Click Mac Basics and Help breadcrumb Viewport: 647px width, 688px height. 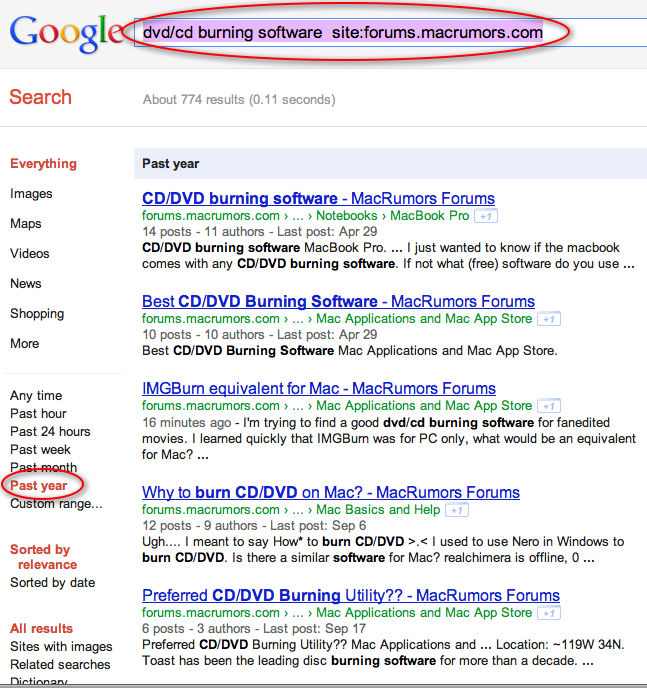pos(378,510)
